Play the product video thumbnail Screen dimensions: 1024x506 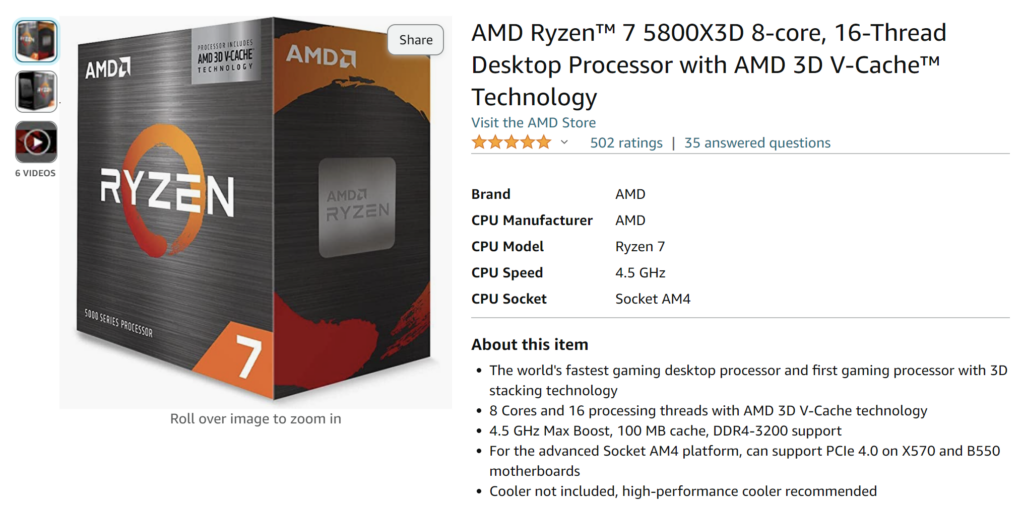36,142
